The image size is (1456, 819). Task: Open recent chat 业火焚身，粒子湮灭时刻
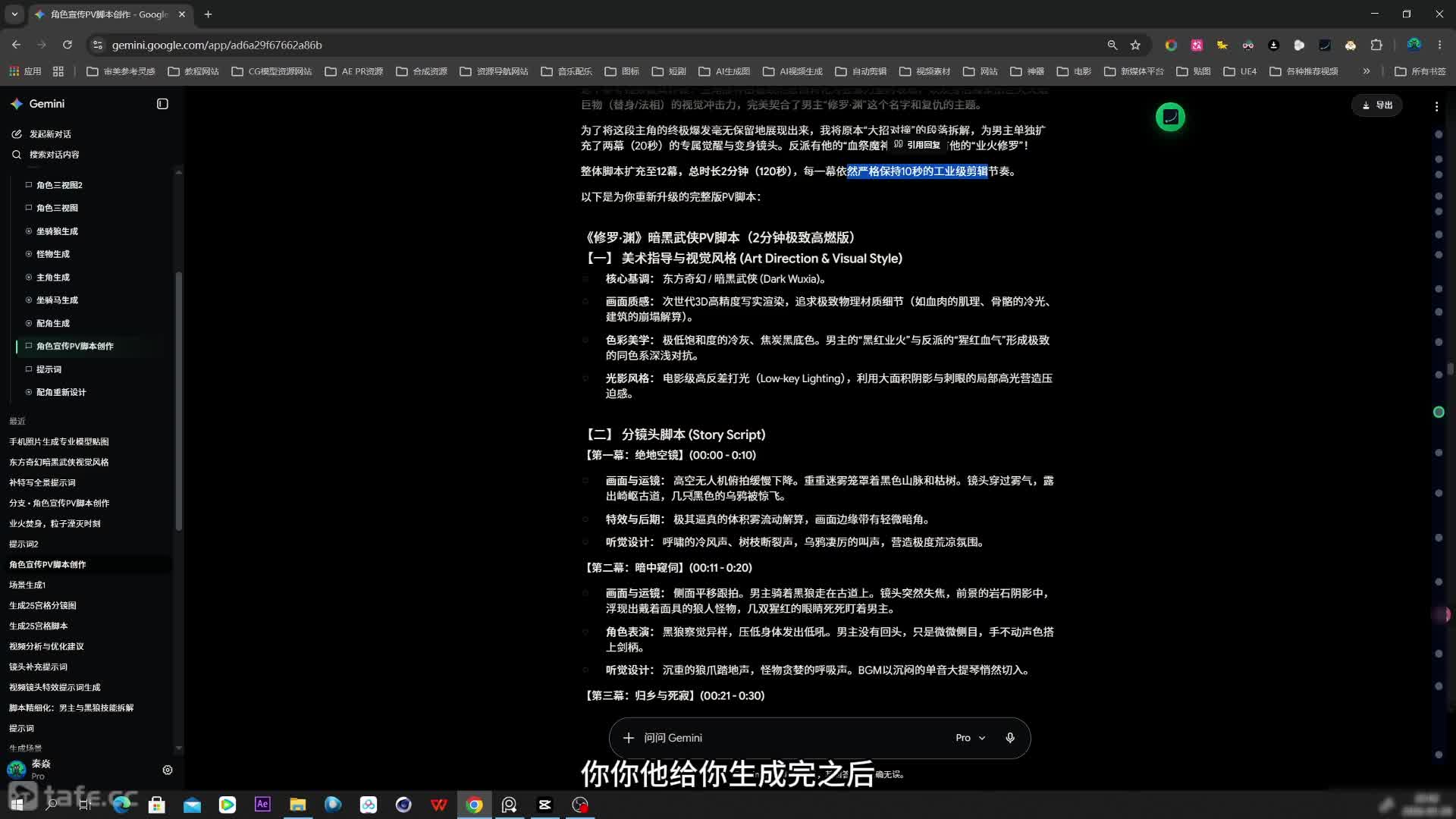(55, 523)
